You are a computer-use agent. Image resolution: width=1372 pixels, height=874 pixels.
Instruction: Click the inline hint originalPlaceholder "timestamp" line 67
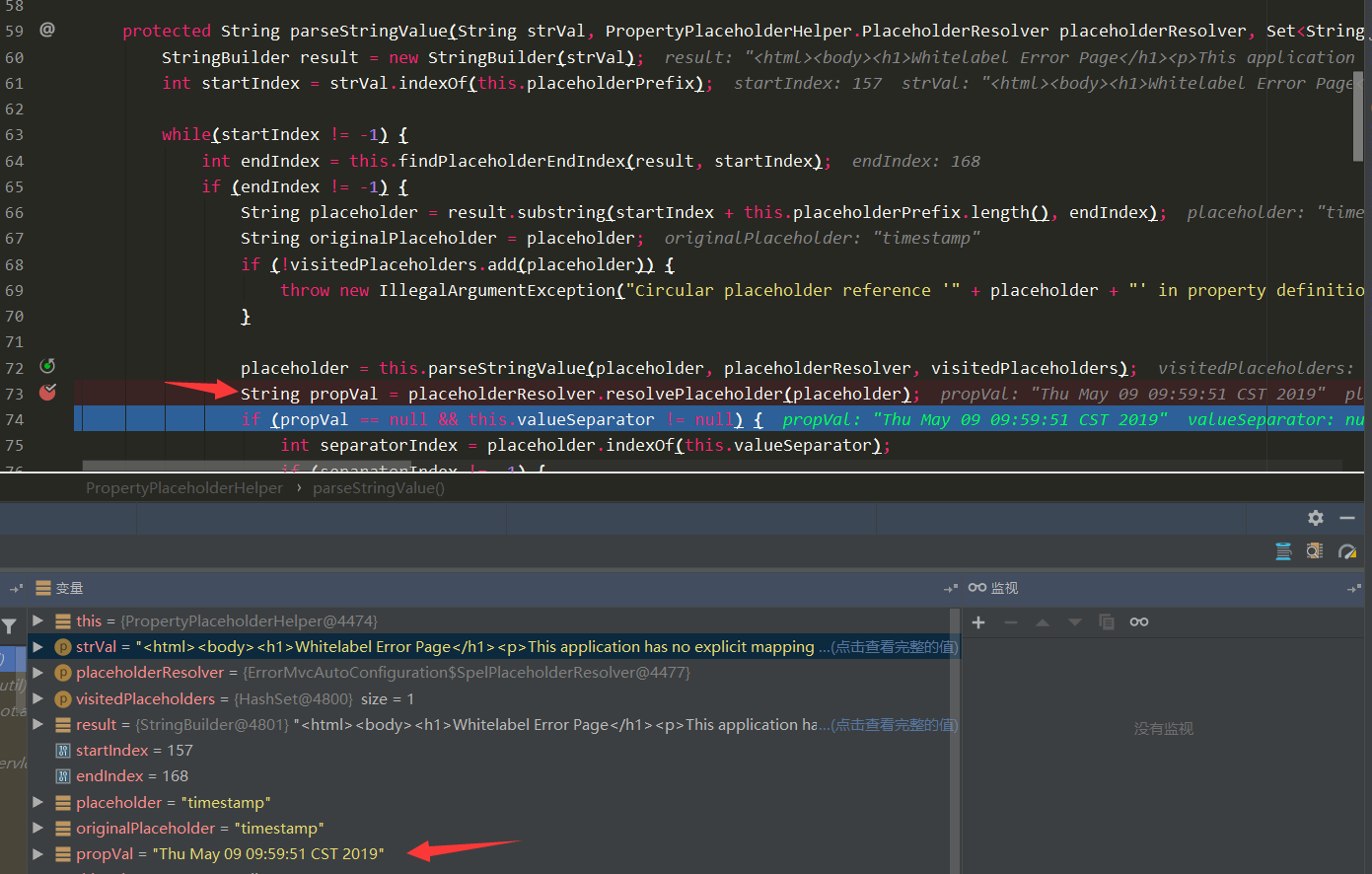[x=823, y=238]
